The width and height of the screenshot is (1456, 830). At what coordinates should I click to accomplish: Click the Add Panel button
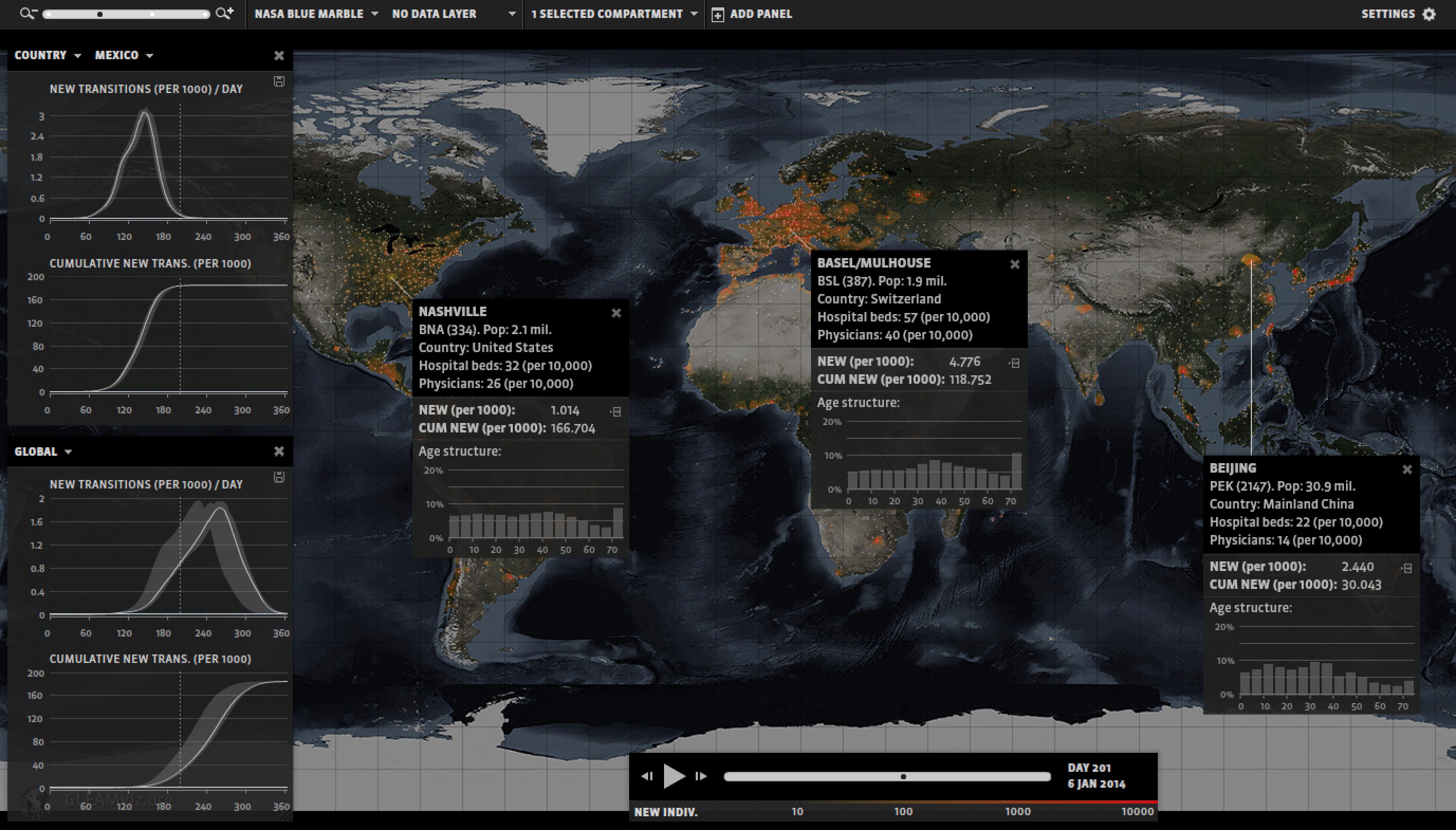pyautogui.click(x=752, y=14)
